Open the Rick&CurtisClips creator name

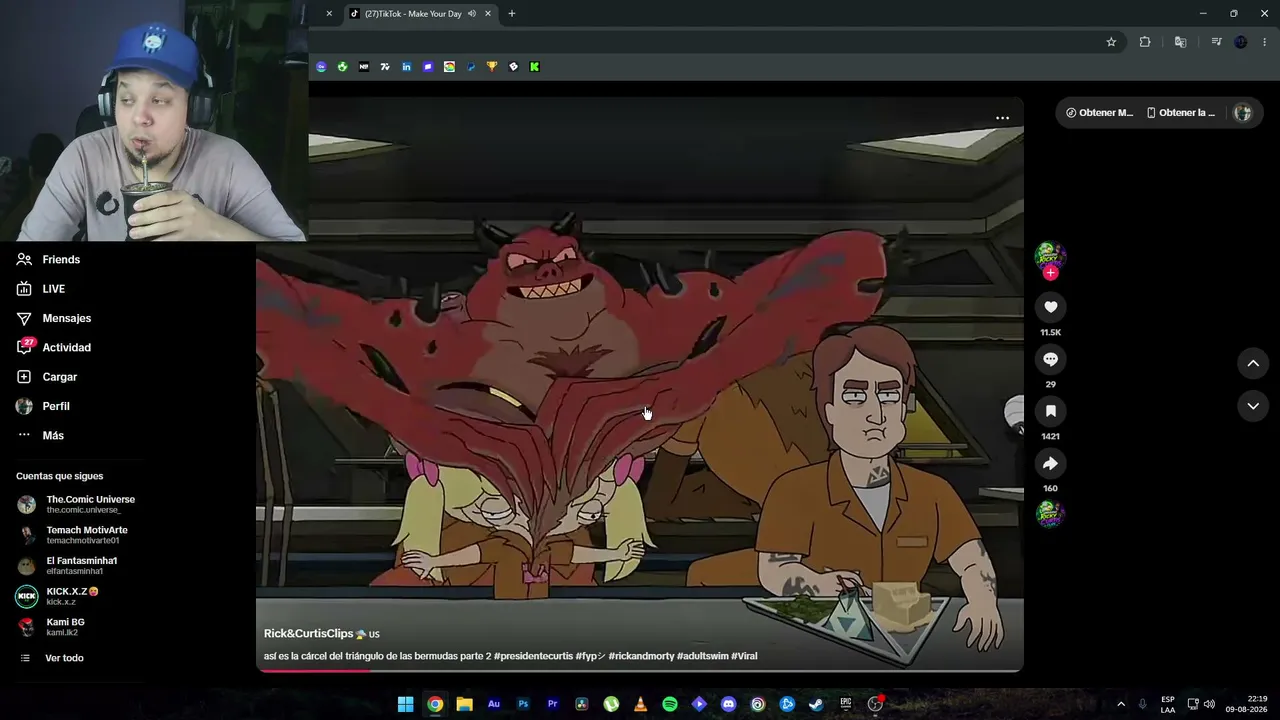tap(308, 634)
